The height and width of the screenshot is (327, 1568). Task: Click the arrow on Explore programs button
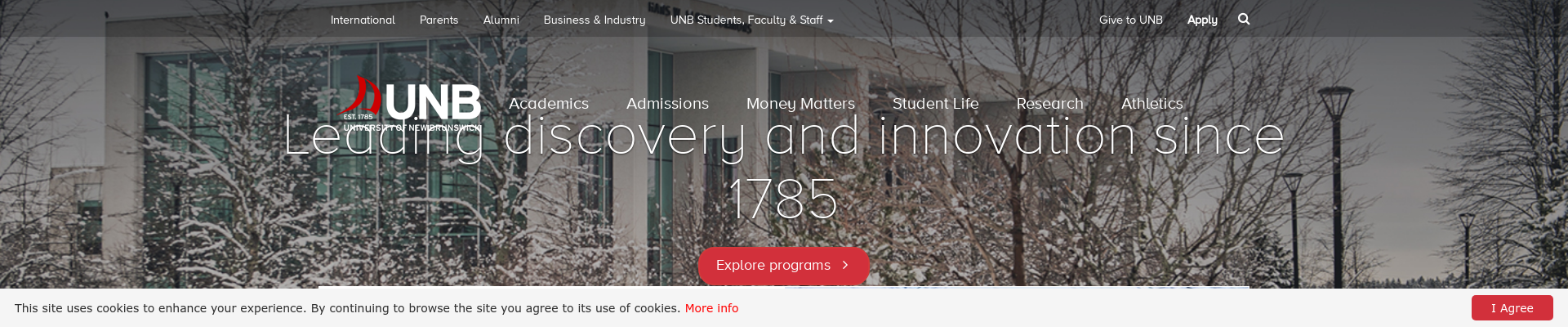[845, 265]
